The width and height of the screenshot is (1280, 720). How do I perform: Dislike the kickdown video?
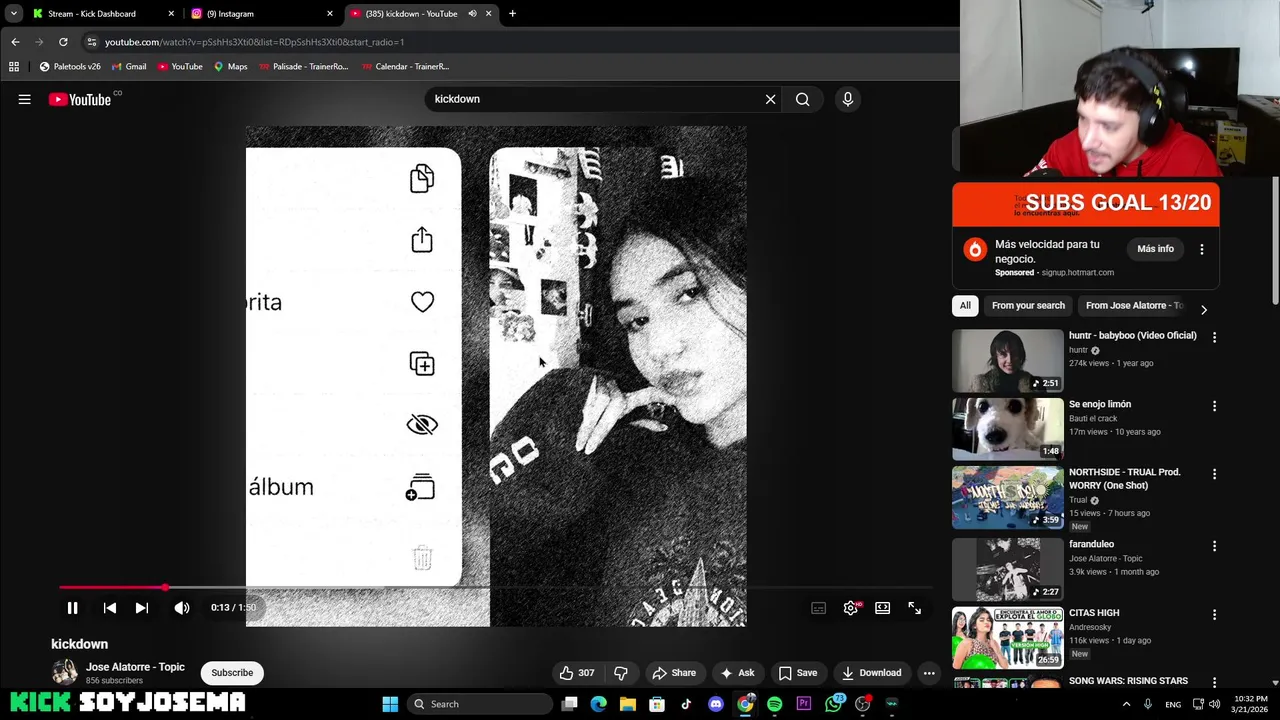pos(621,673)
